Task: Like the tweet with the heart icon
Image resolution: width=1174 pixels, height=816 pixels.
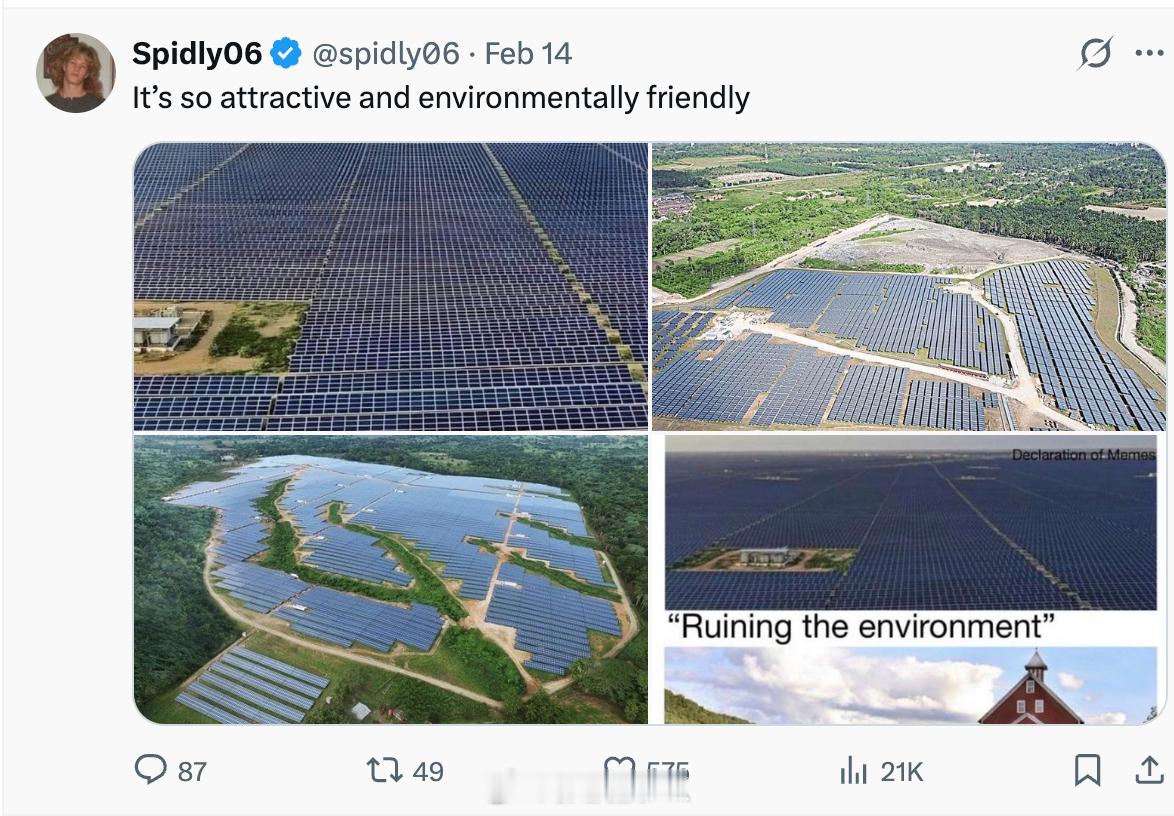Action: tap(620, 770)
